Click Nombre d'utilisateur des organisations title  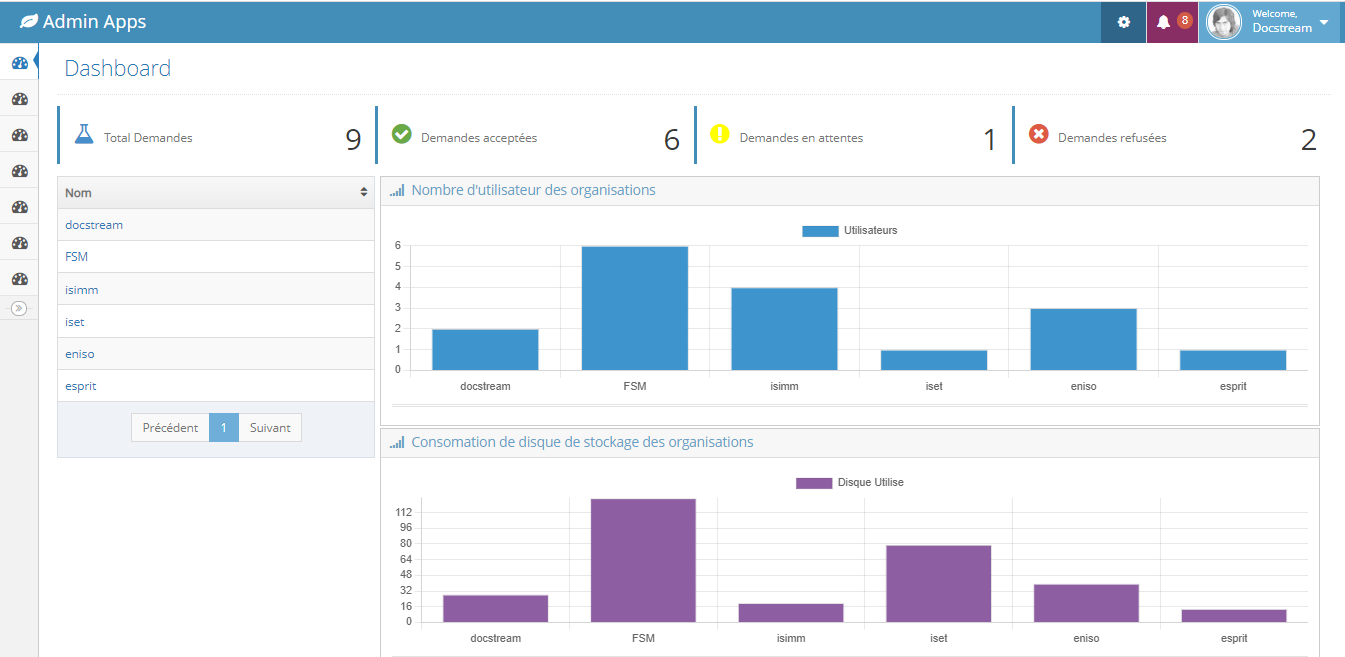pos(534,190)
